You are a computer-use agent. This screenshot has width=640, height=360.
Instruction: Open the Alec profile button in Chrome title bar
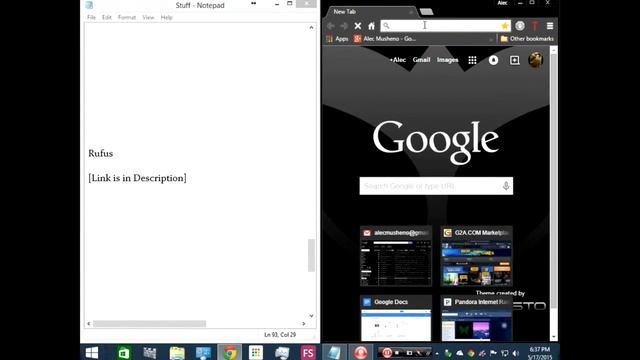(x=502, y=3)
